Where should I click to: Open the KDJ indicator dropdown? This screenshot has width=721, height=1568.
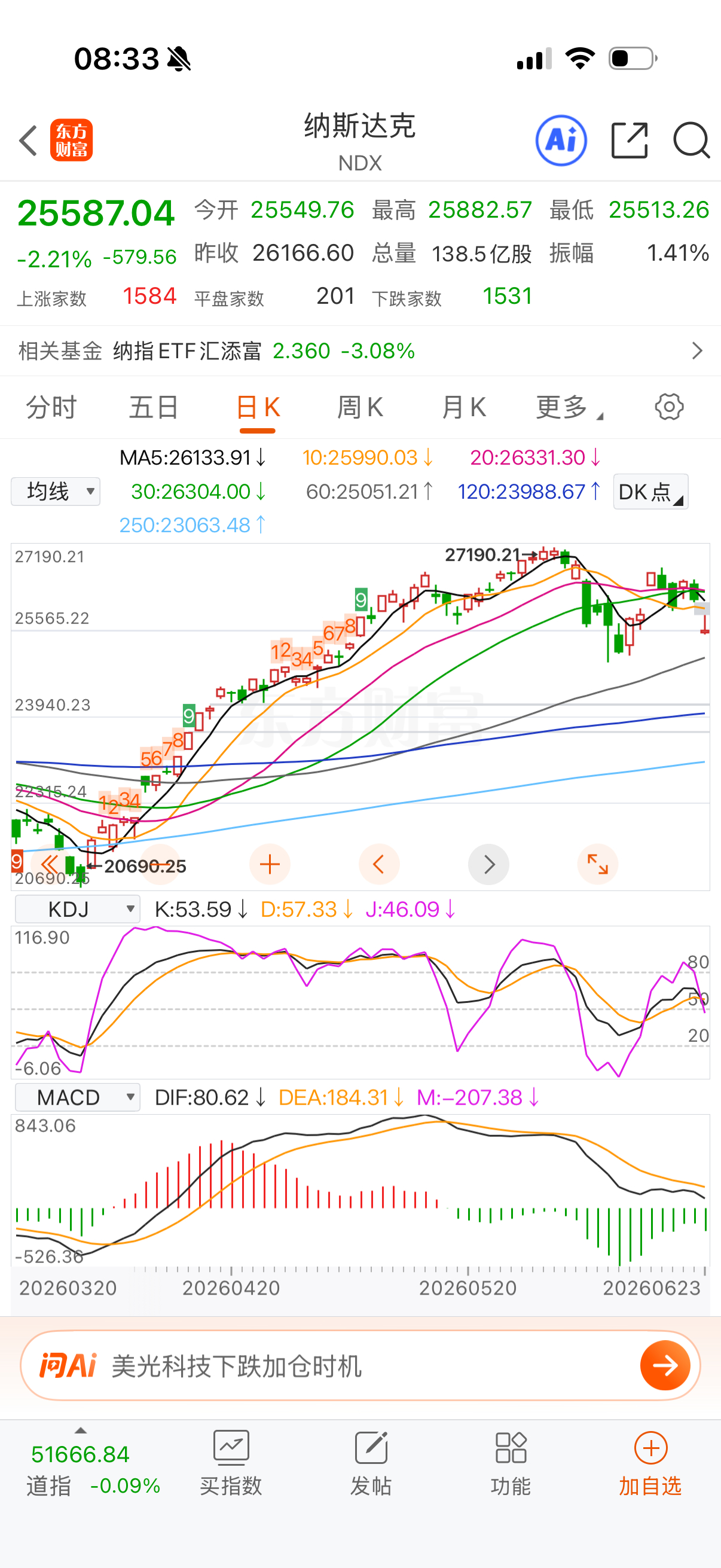pyautogui.click(x=77, y=909)
